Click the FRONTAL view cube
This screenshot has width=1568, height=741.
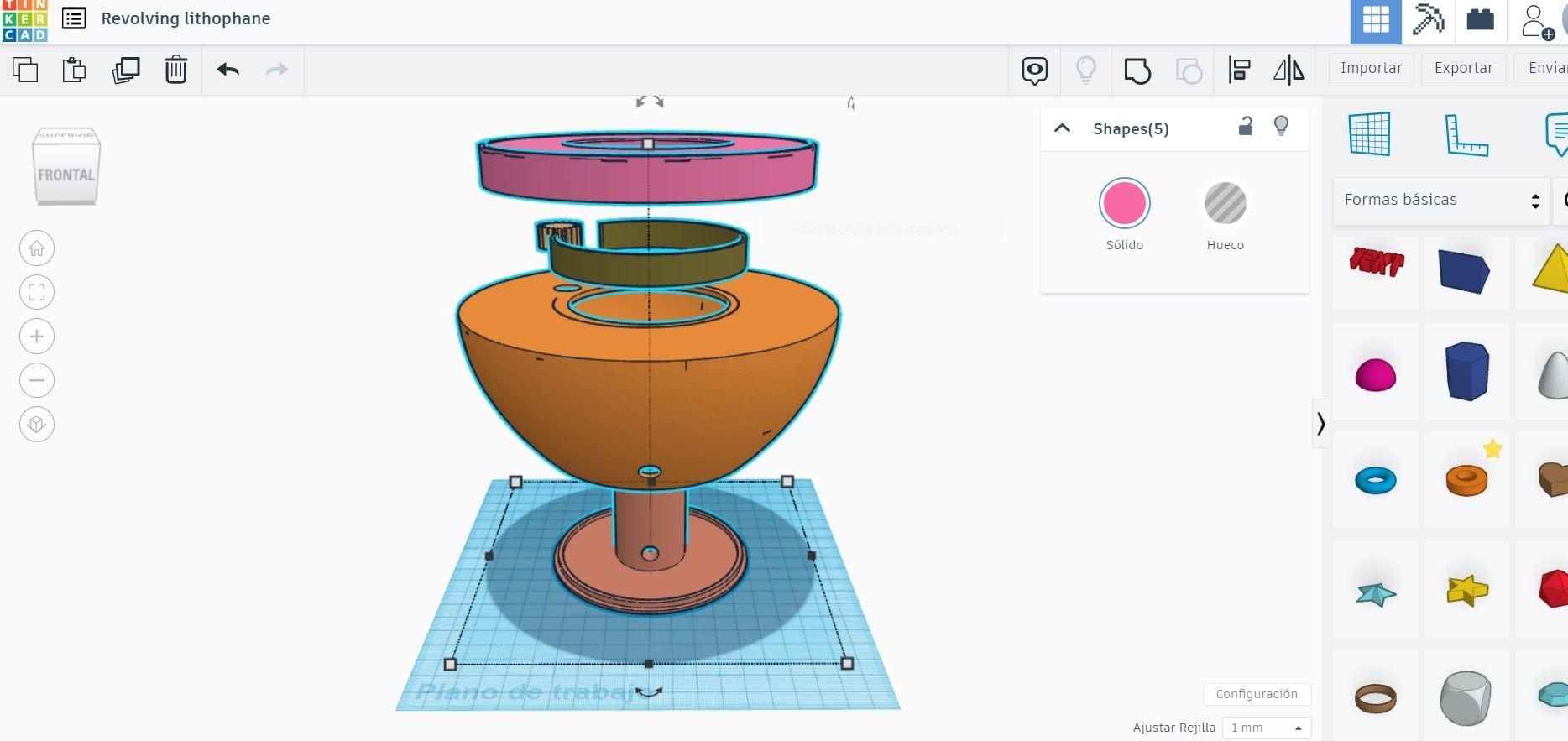click(x=66, y=174)
